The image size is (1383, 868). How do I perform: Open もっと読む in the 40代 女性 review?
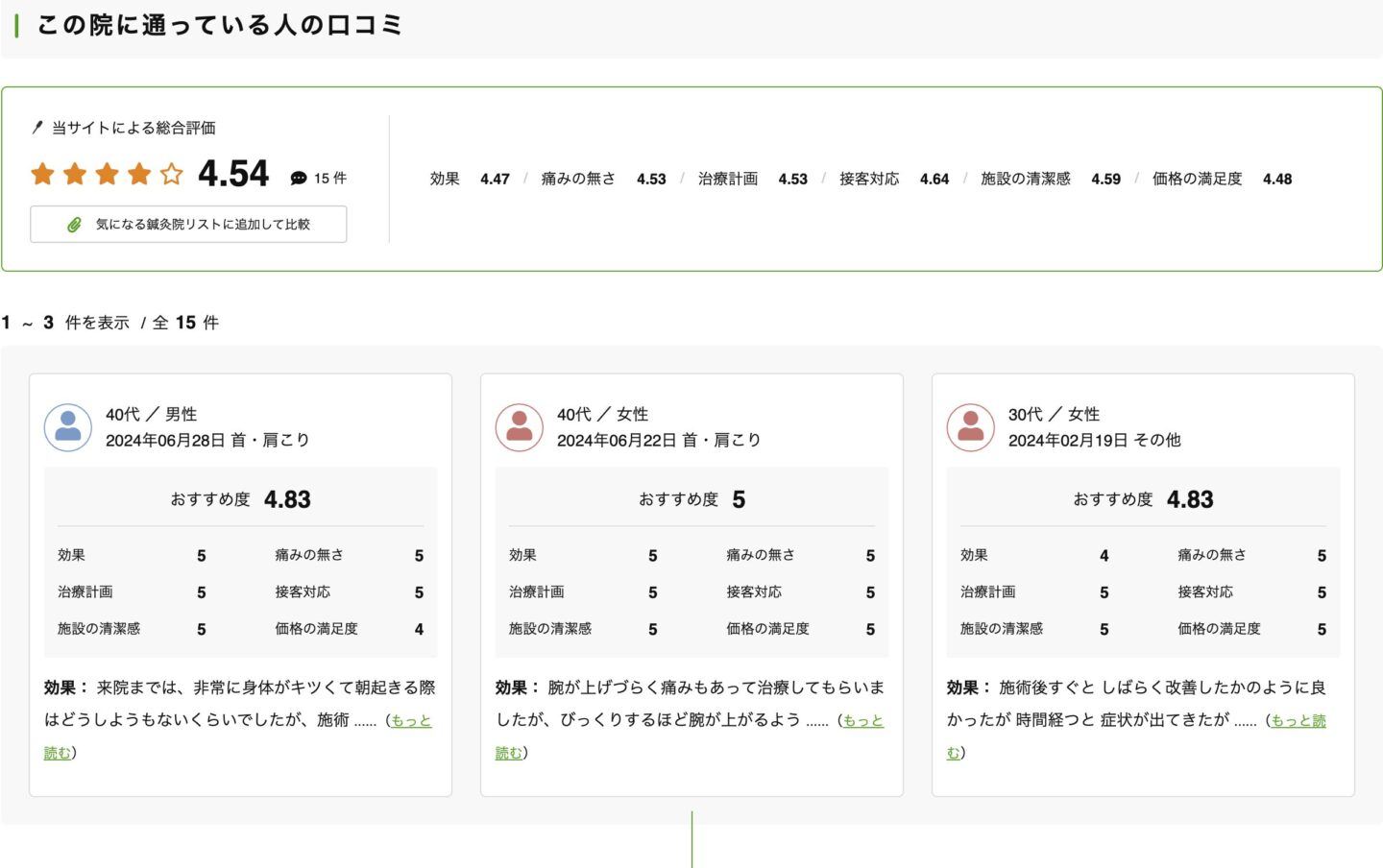point(862,720)
